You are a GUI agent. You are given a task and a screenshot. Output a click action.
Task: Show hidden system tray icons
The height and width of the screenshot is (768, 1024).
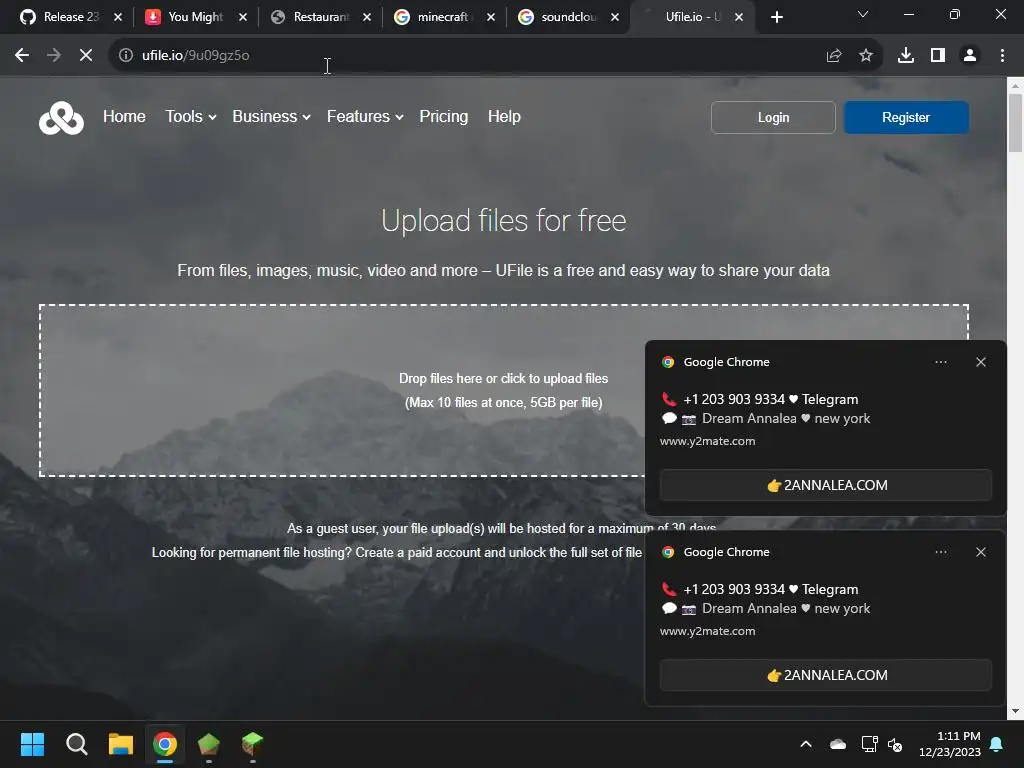pyautogui.click(x=806, y=744)
